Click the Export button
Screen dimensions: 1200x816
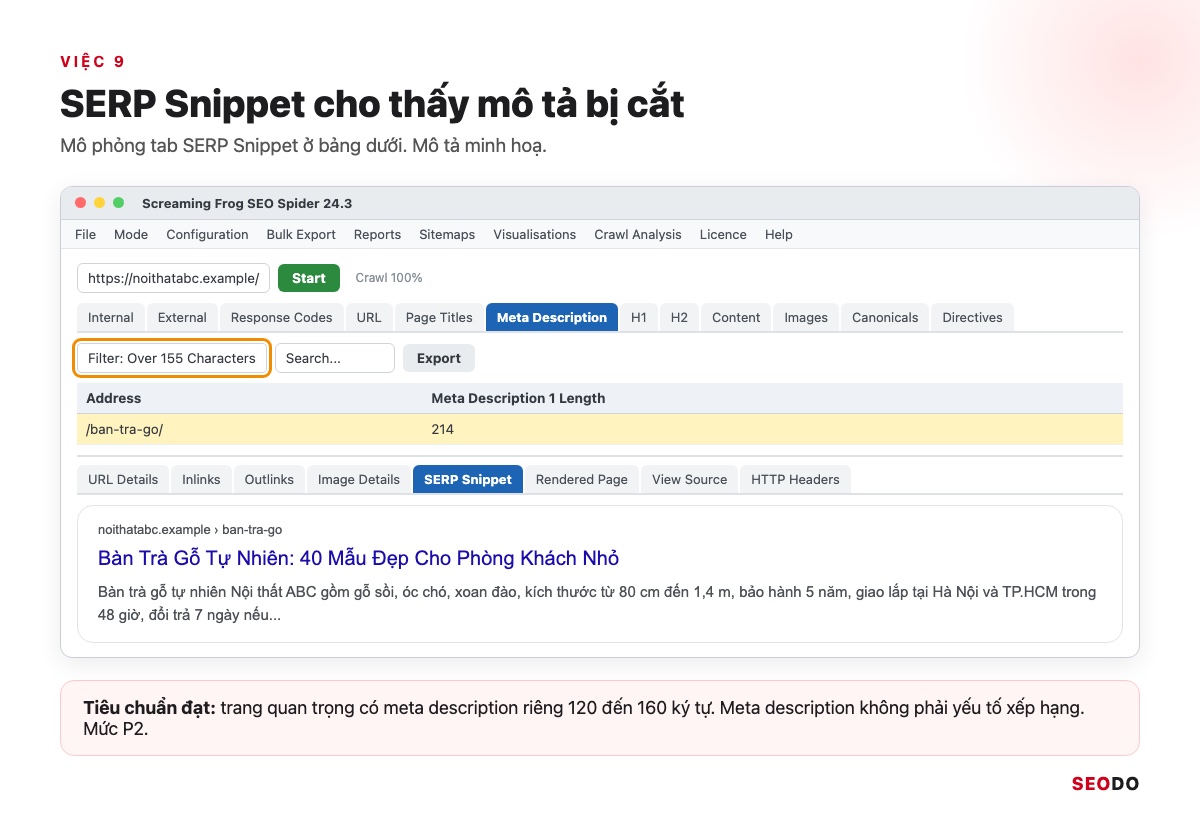point(439,358)
